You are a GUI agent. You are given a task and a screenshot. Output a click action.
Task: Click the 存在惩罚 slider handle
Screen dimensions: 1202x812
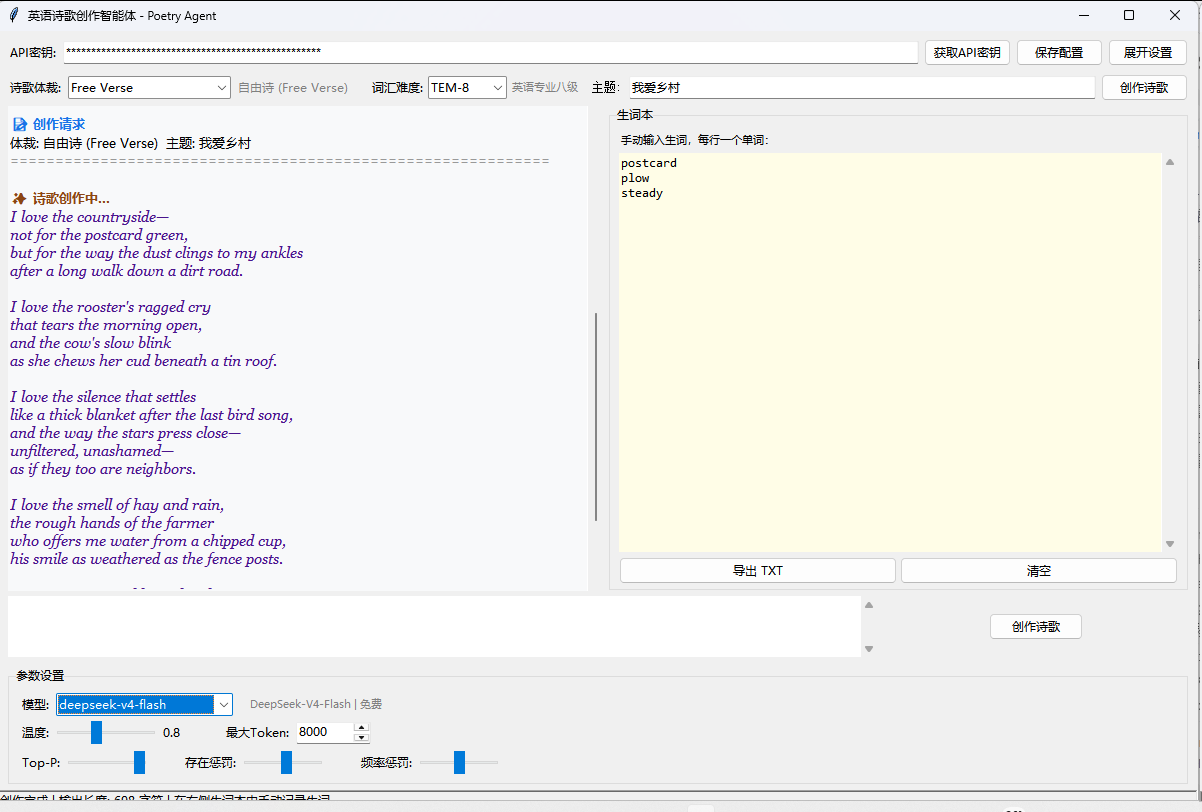click(286, 763)
